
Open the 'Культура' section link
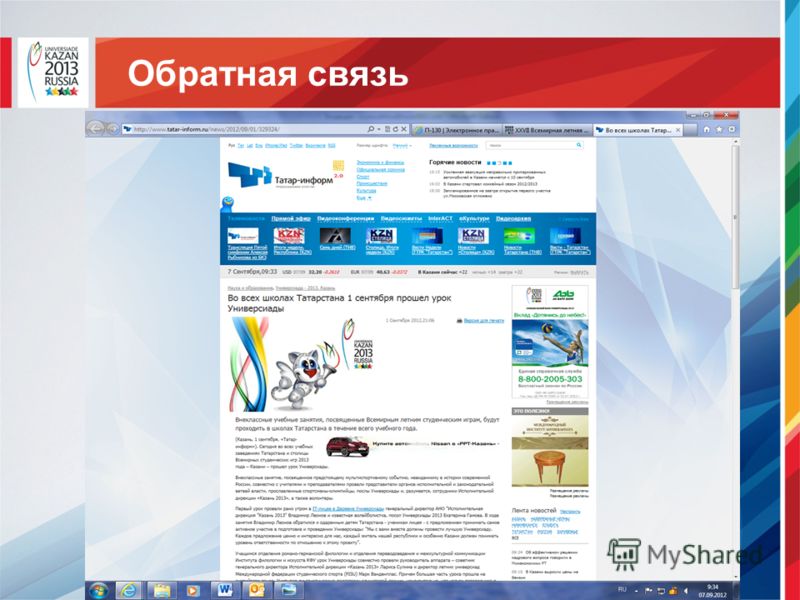(x=366, y=190)
